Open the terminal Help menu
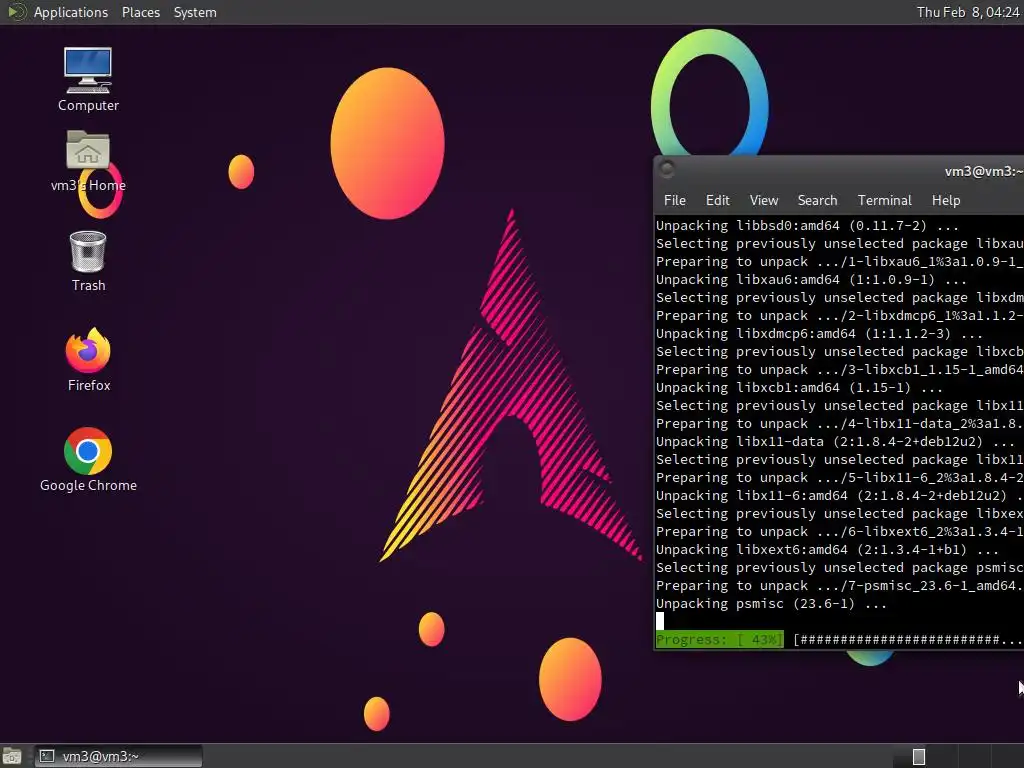This screenshot has width=1024, height=768. [946, 200]
